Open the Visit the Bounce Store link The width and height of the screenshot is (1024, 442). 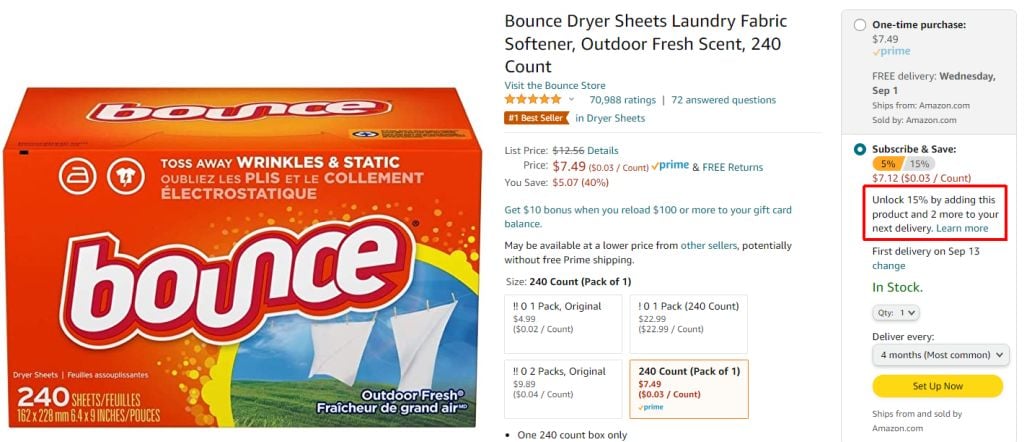tap(554, 86)
